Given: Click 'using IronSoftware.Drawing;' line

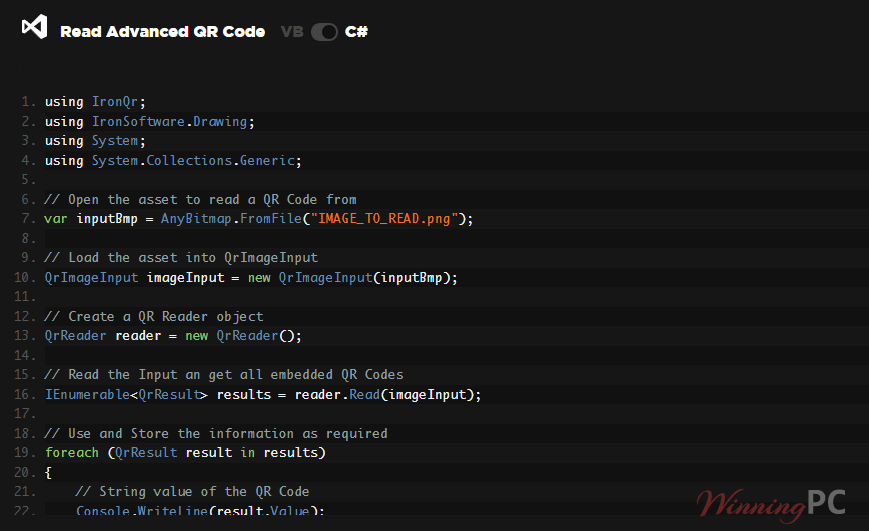Looking at the screenshot, I should coord(150,122).
